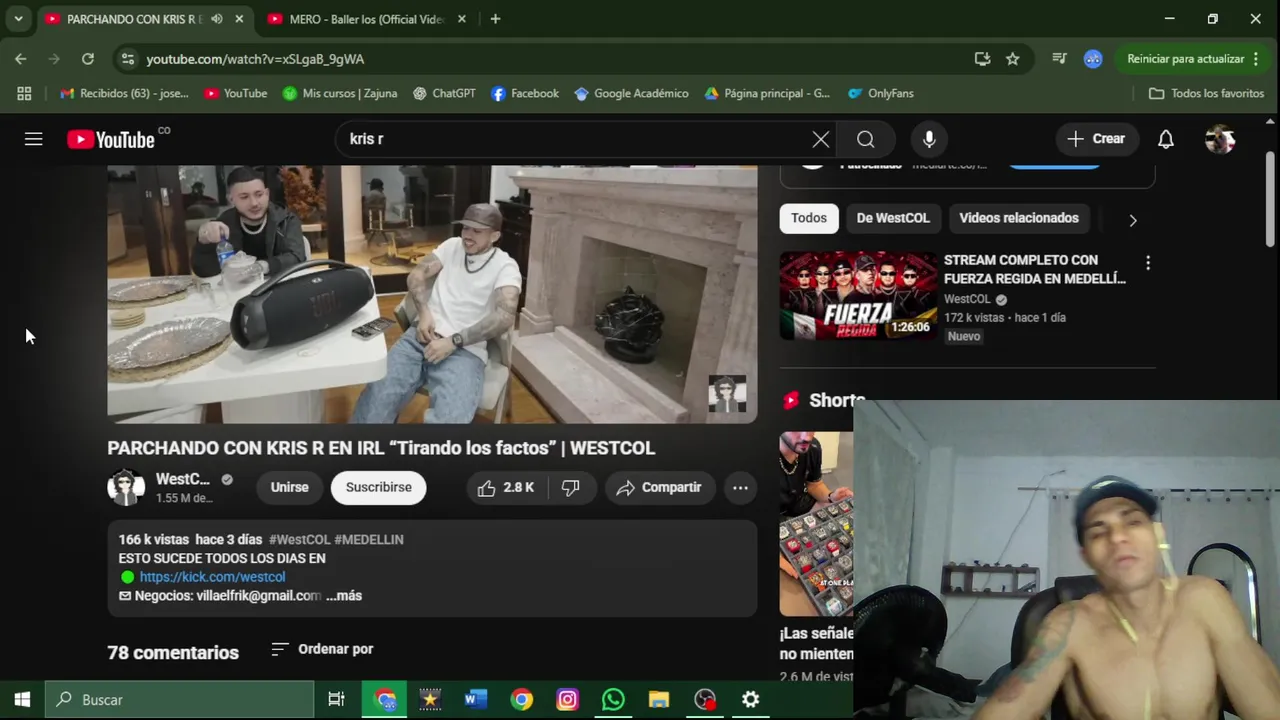Image resolution: width=1280 pixels, height=720 pixels.
Task: Mute the tab via speaker icon
Action: (217, 19)
